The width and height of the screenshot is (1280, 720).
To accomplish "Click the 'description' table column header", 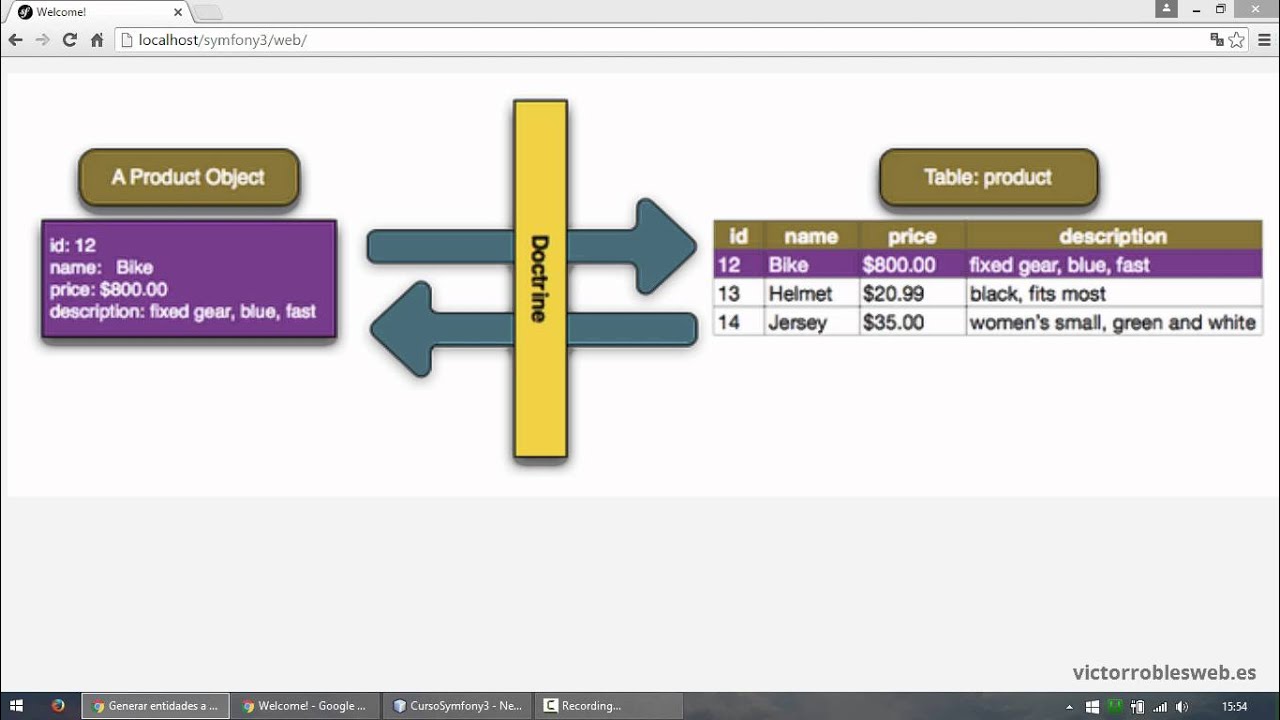I will click(x=1113, y=236).
